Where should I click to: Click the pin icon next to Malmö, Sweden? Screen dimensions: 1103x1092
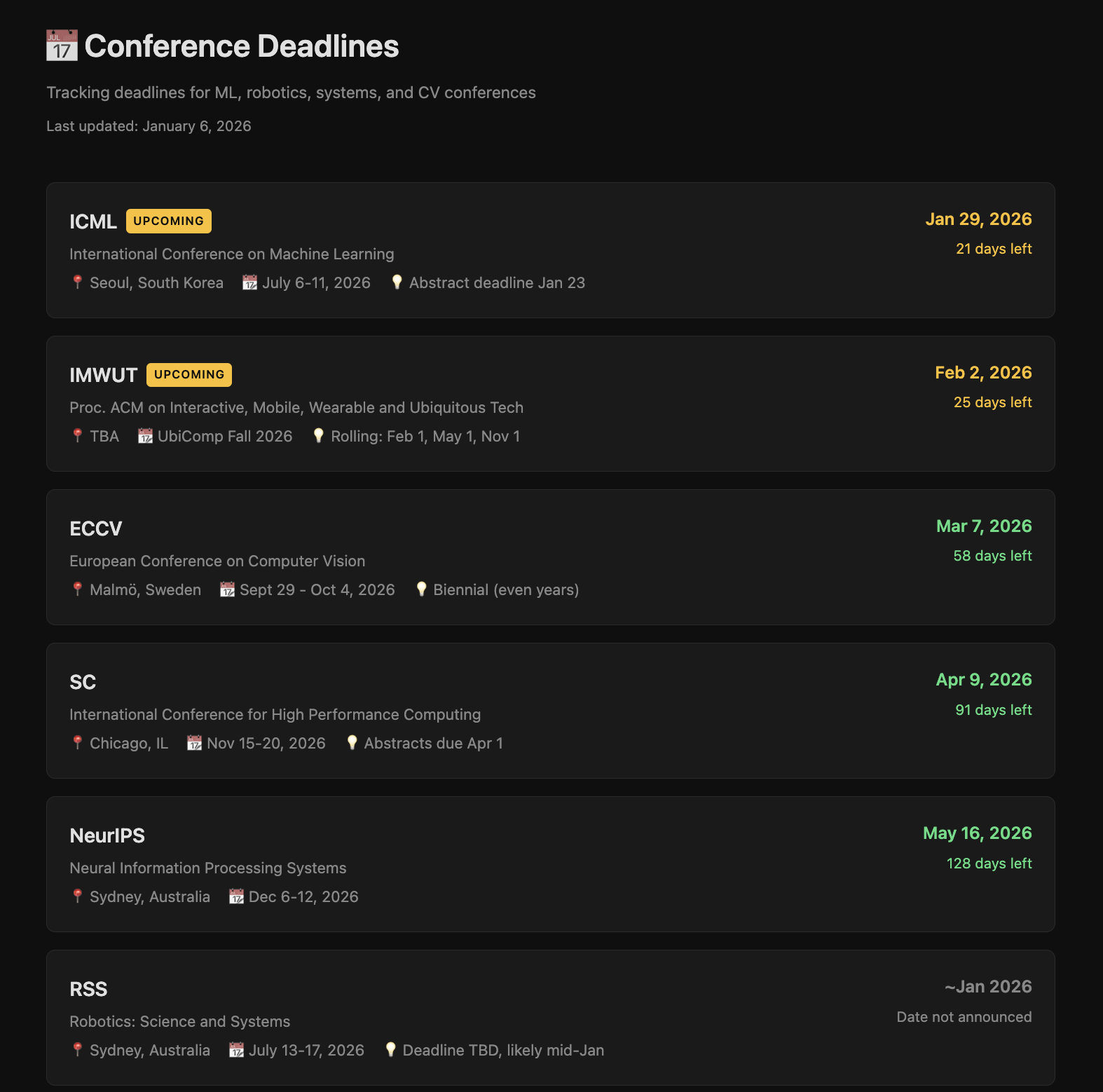(76, 589)
